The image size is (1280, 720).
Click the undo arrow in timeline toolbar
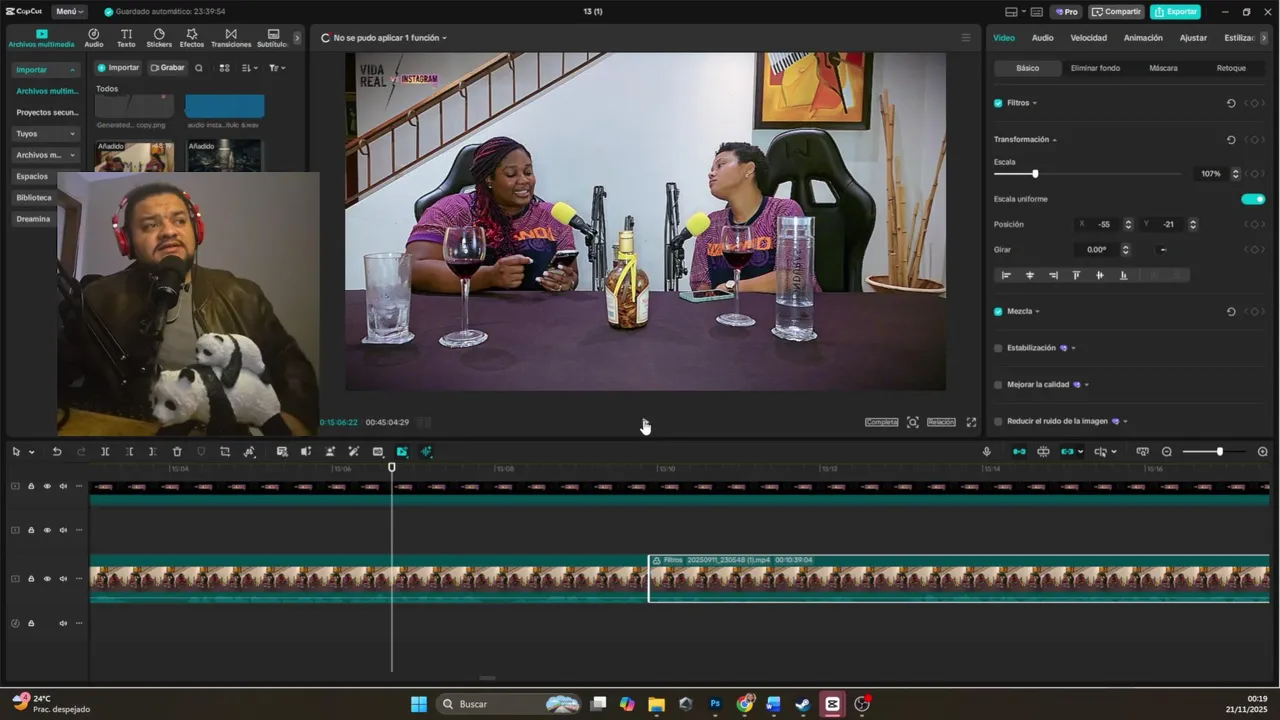57,452
